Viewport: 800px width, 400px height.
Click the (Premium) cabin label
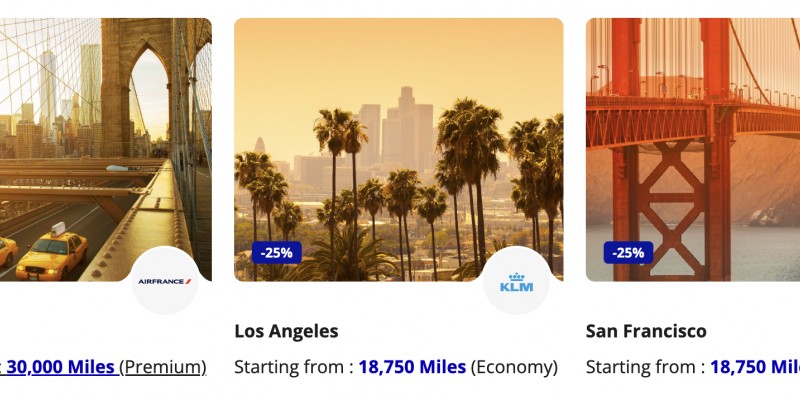163,367
